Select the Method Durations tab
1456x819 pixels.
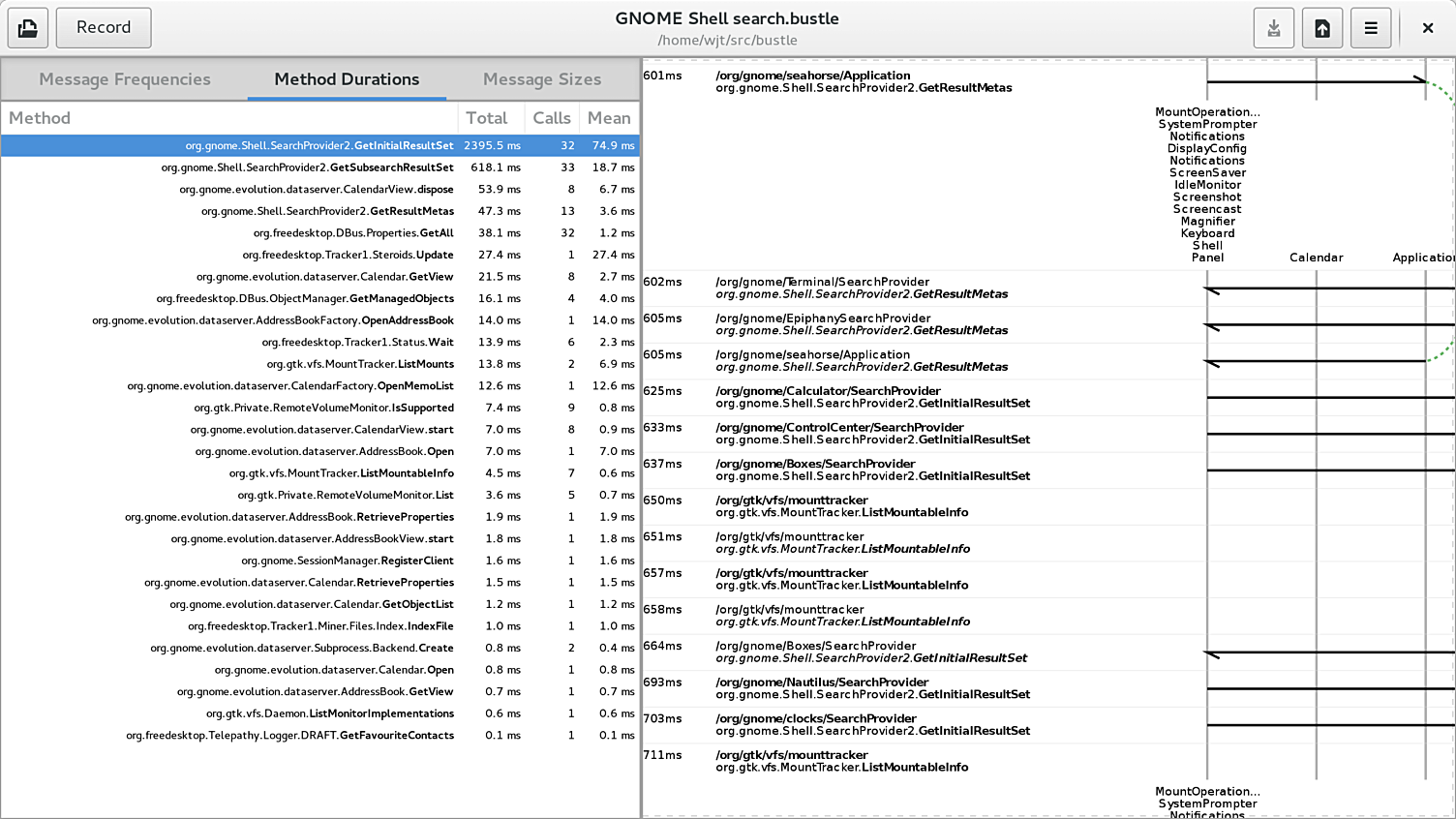click(x=347, y=79)
